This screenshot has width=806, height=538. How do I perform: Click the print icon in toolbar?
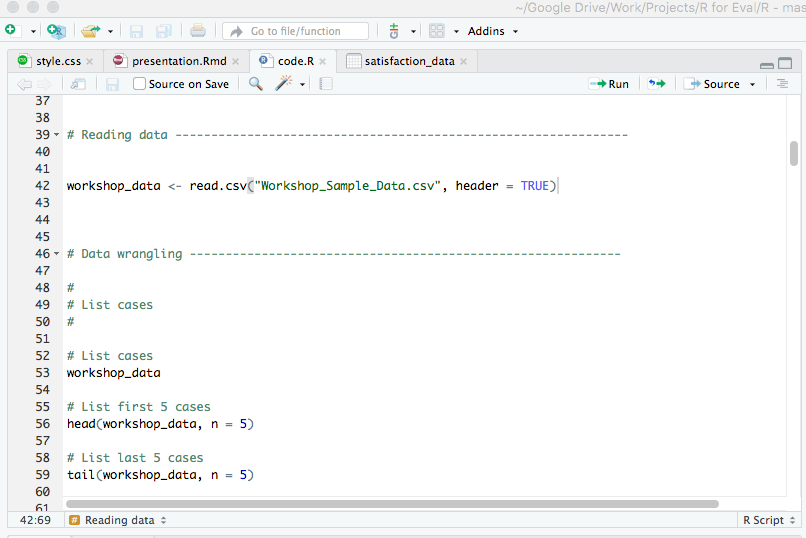click(198, 31)
